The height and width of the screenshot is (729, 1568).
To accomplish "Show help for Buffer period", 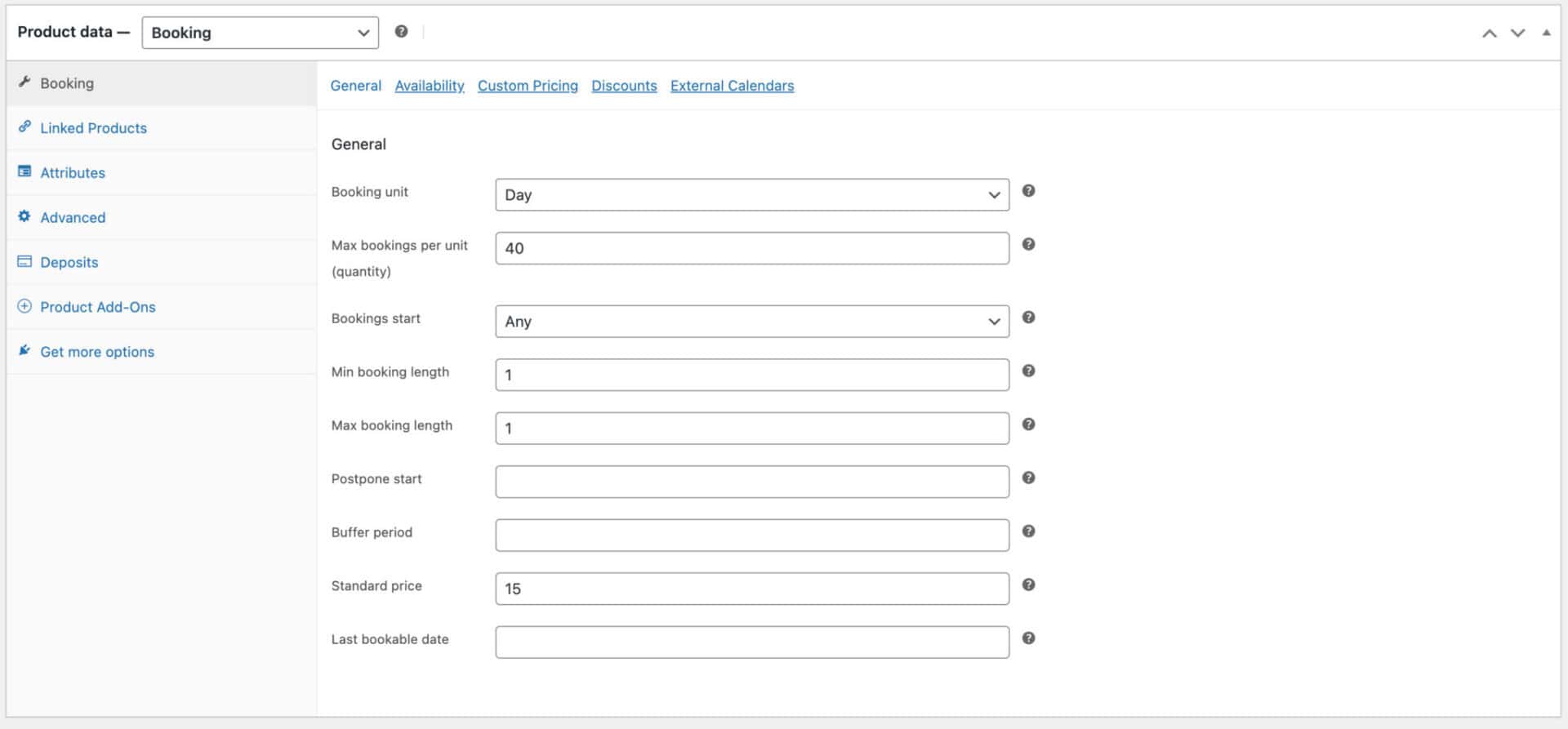I will [x=1029, y=531].
